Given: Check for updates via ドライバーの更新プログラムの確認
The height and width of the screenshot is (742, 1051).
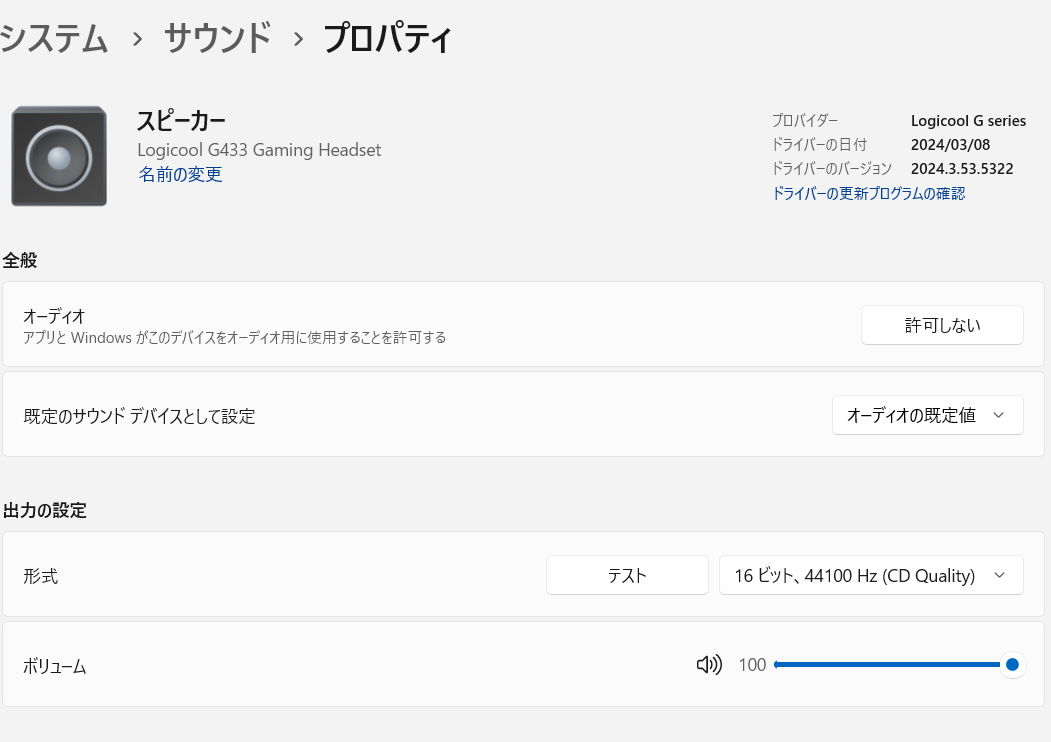Looking at the screenshot, I should [868, 194].
